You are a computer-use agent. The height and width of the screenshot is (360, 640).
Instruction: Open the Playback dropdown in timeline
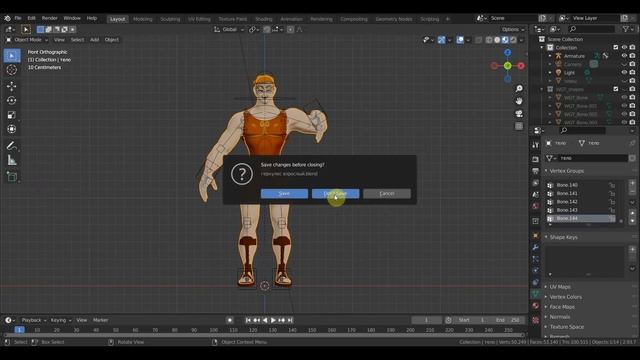33,320
